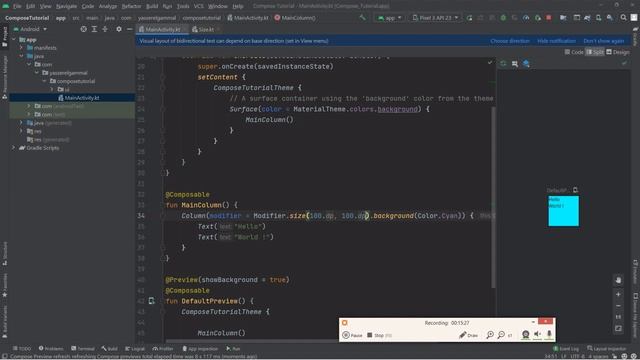Screen dimensions: 640x360
Task: Click the Debug app bug icon
Action: point(503,18)
